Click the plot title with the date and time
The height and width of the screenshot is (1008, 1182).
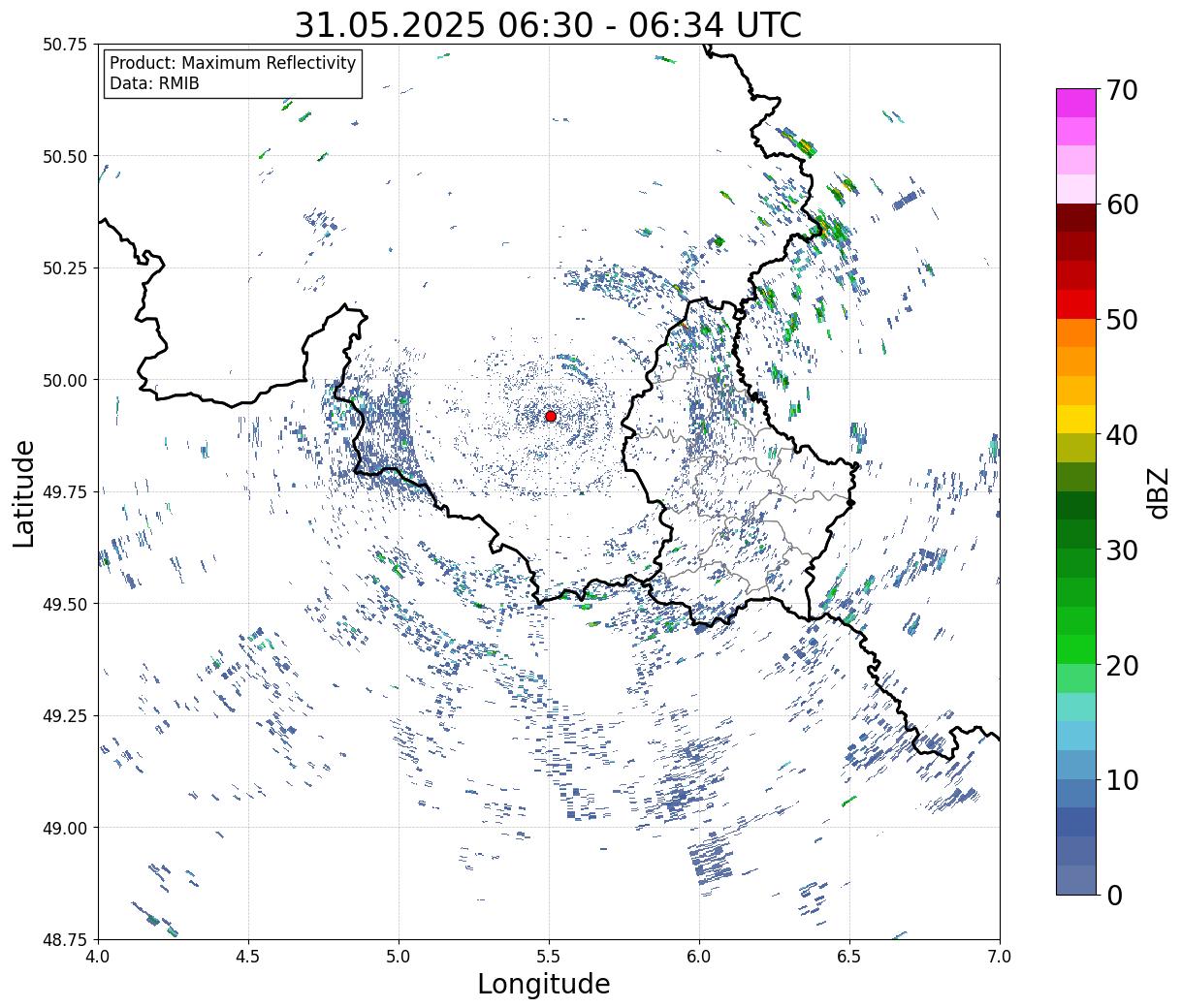pos(548,24)
